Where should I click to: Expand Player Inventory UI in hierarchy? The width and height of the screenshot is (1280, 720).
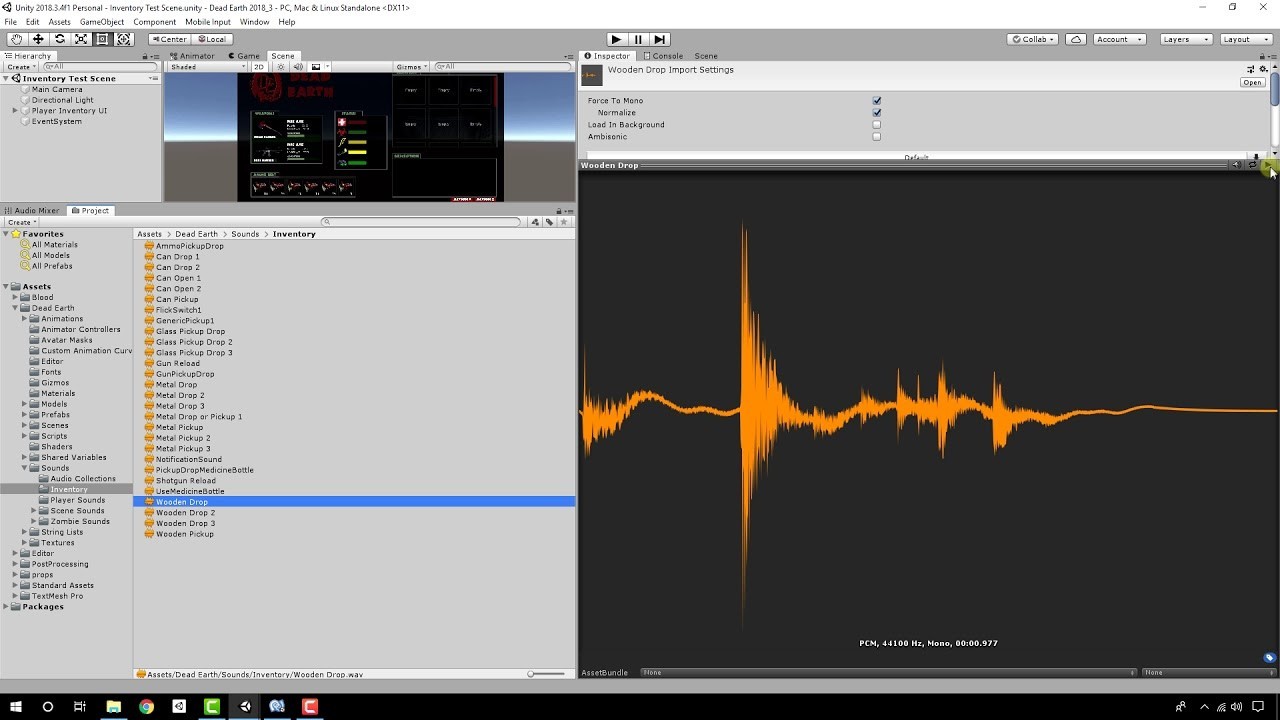coord(15,111)
